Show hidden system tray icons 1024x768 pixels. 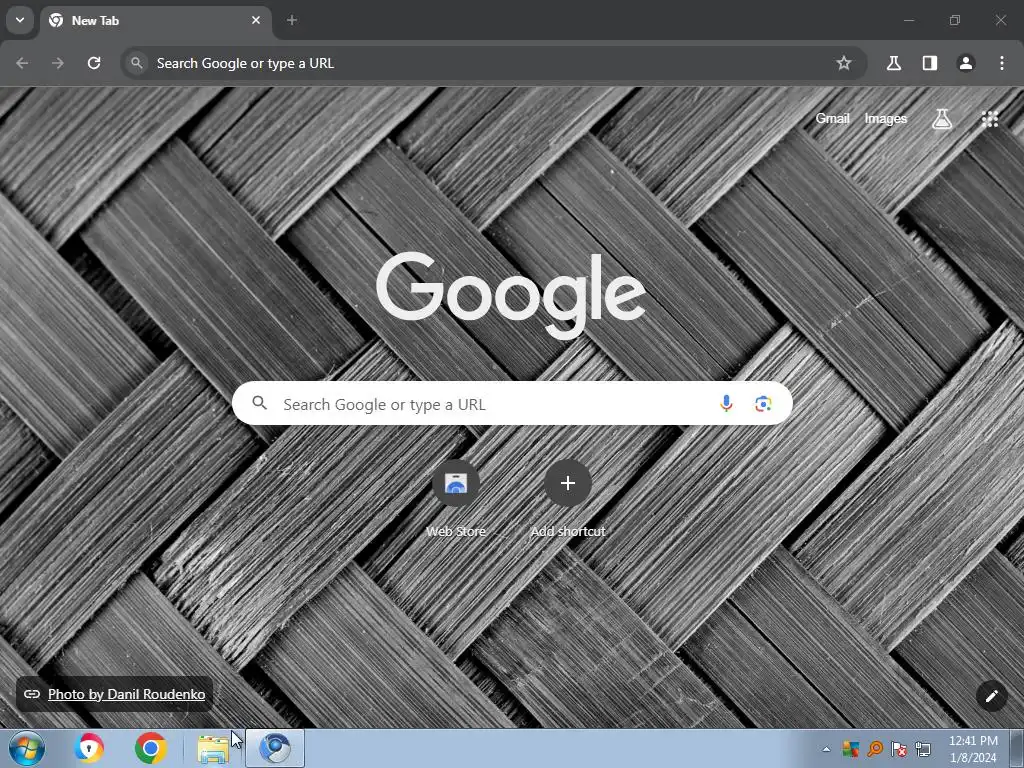point(826,749)
